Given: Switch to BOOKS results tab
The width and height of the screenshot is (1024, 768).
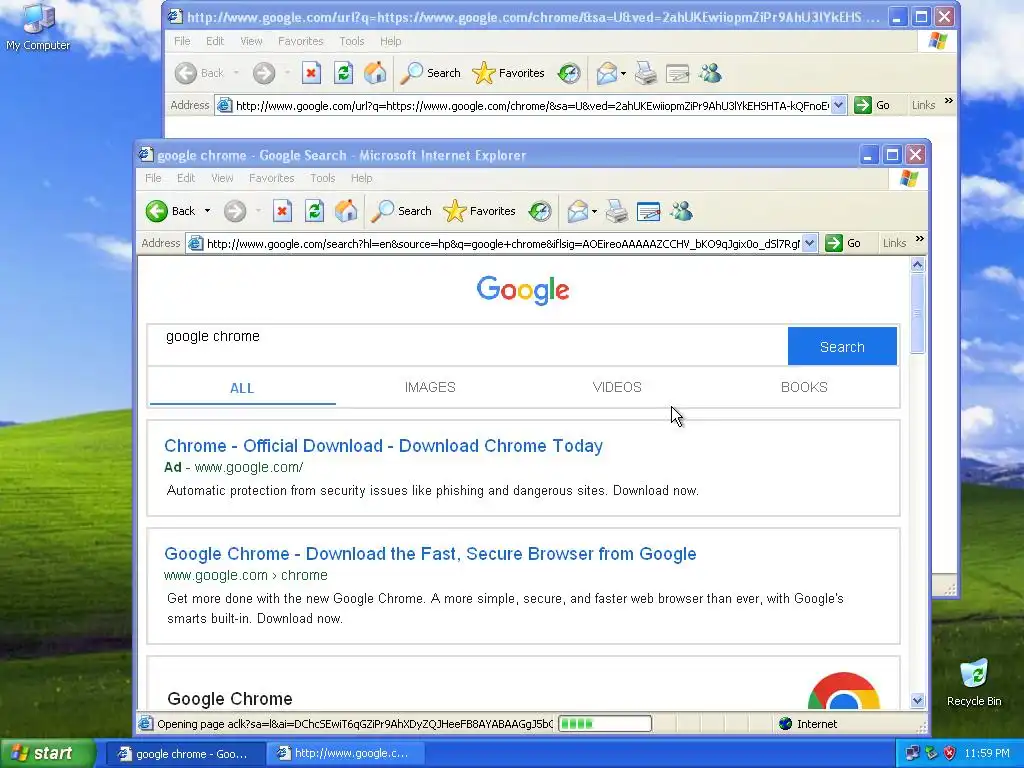Looking at the screenshot, I should coord(804,387).
